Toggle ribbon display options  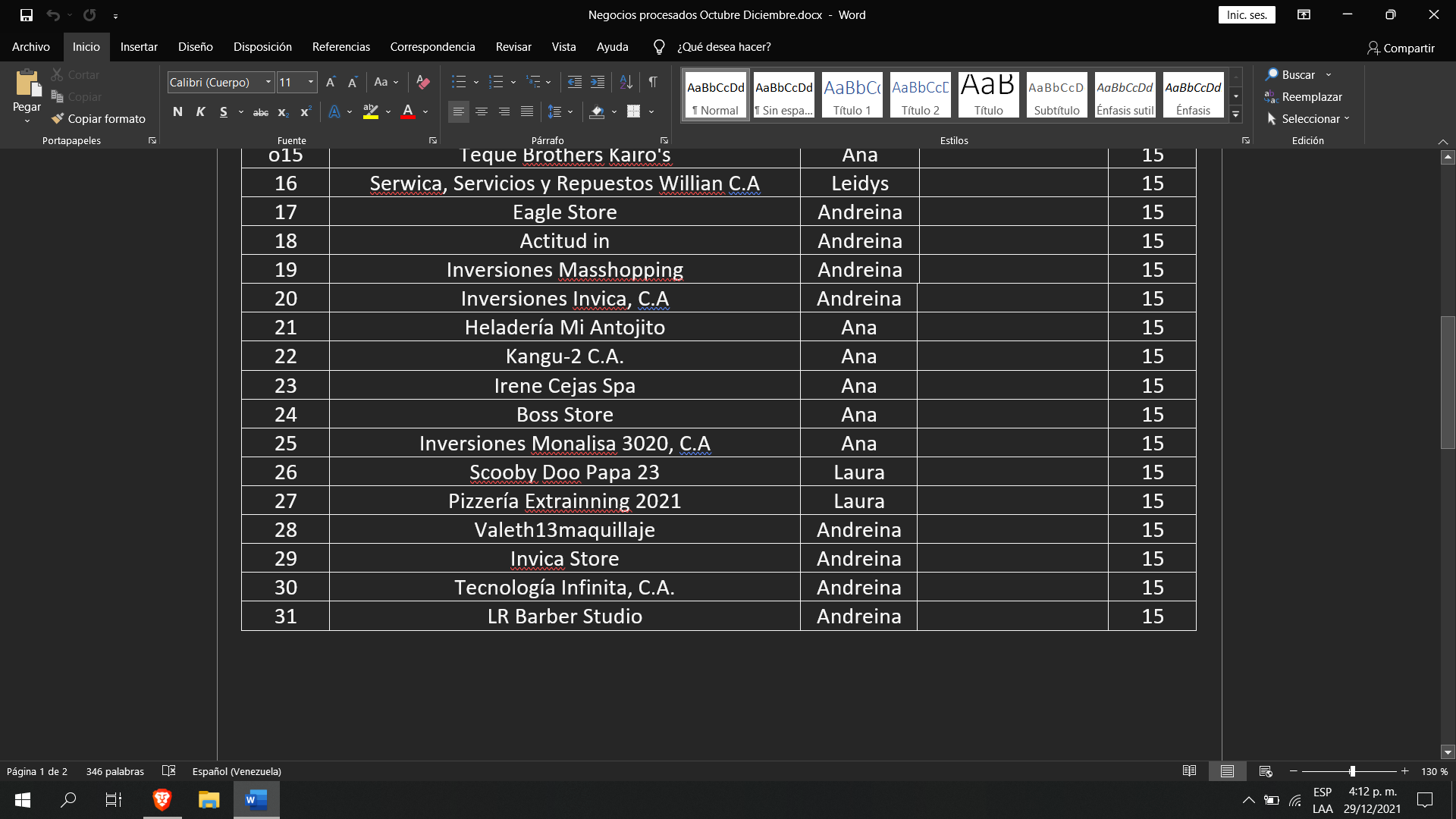(x=1304, y=15)
